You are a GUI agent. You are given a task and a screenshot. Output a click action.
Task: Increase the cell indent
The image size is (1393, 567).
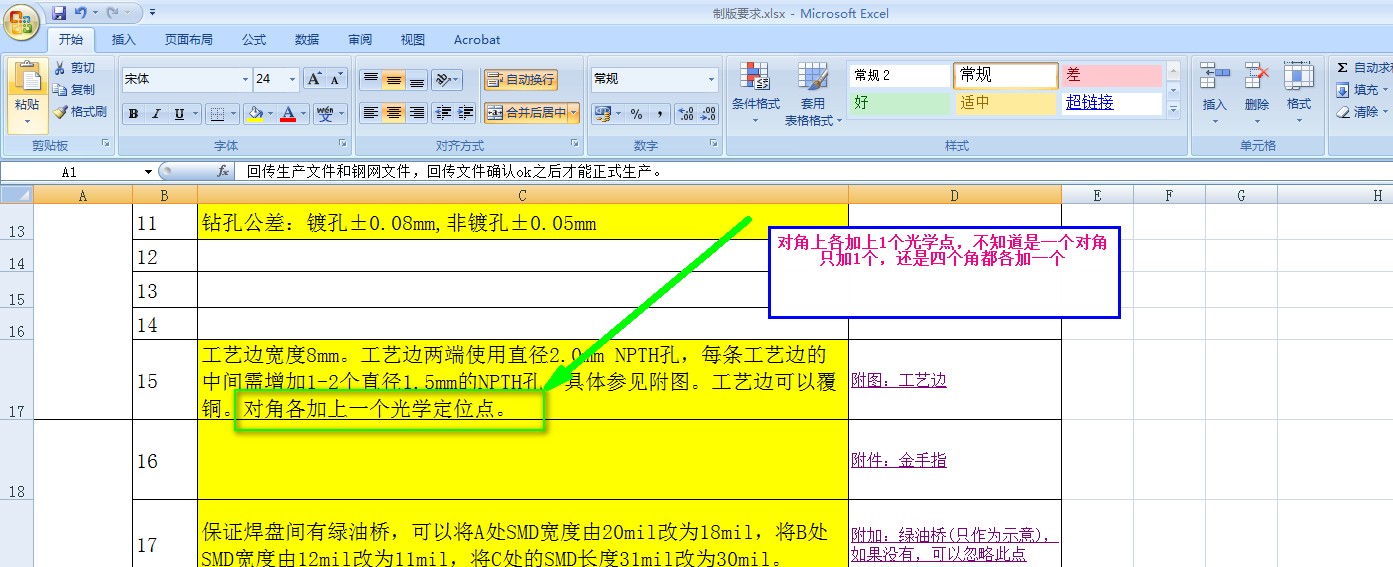[465, 113]
